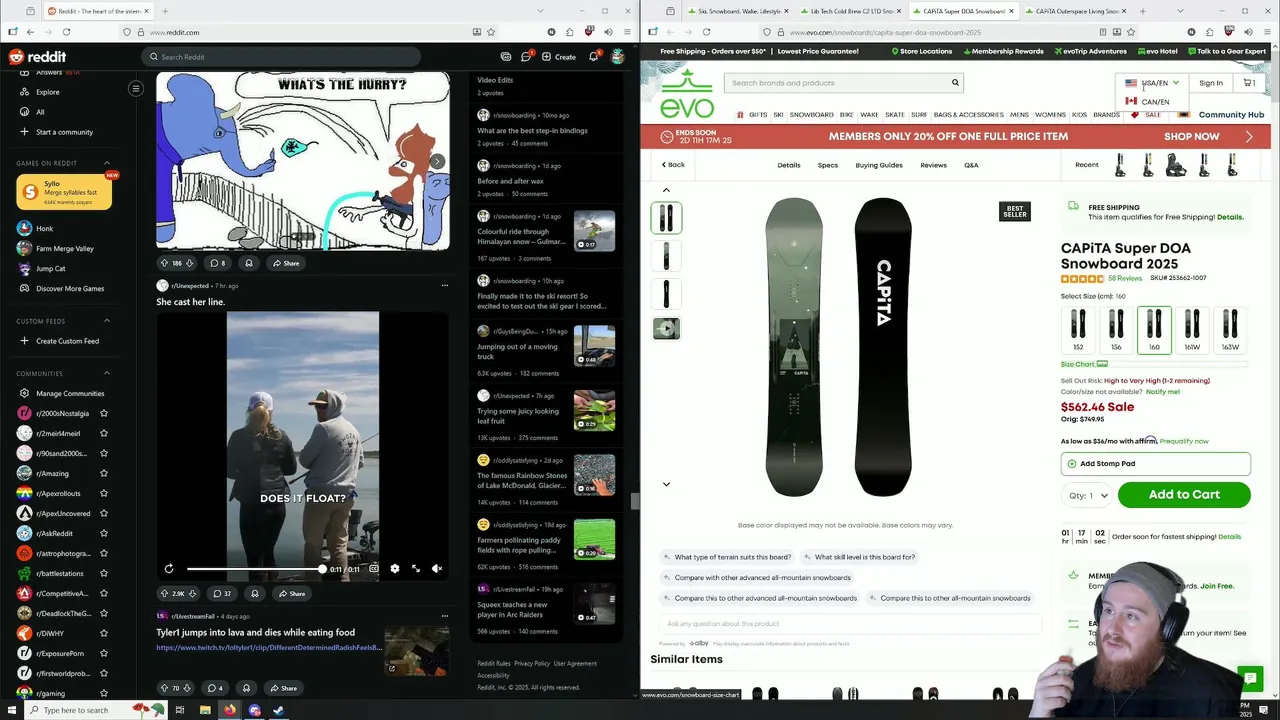The image size is (1280, 720).
Task: Select CAN/EN country option
Action: (x=1148, y=102)
